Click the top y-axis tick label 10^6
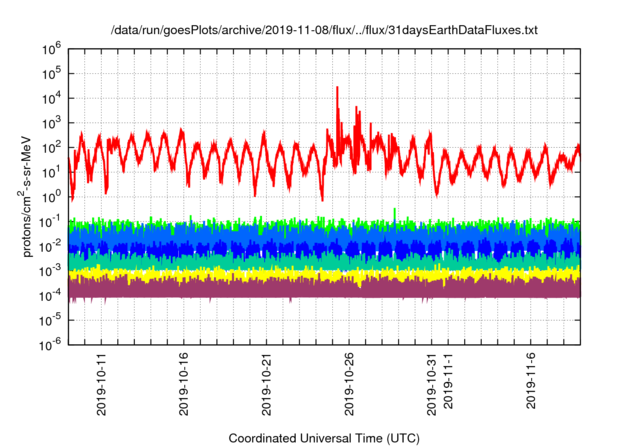 [52, 48]
